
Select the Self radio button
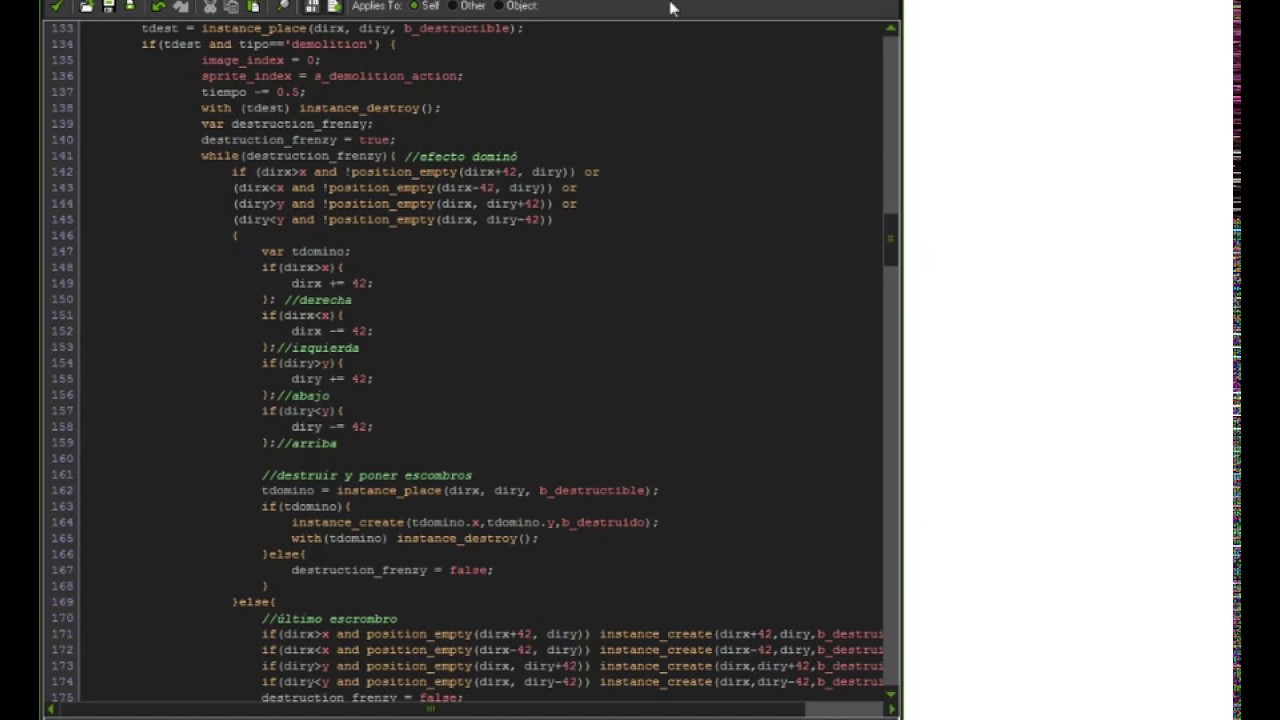pyautogui.click(x=414, y=6)
